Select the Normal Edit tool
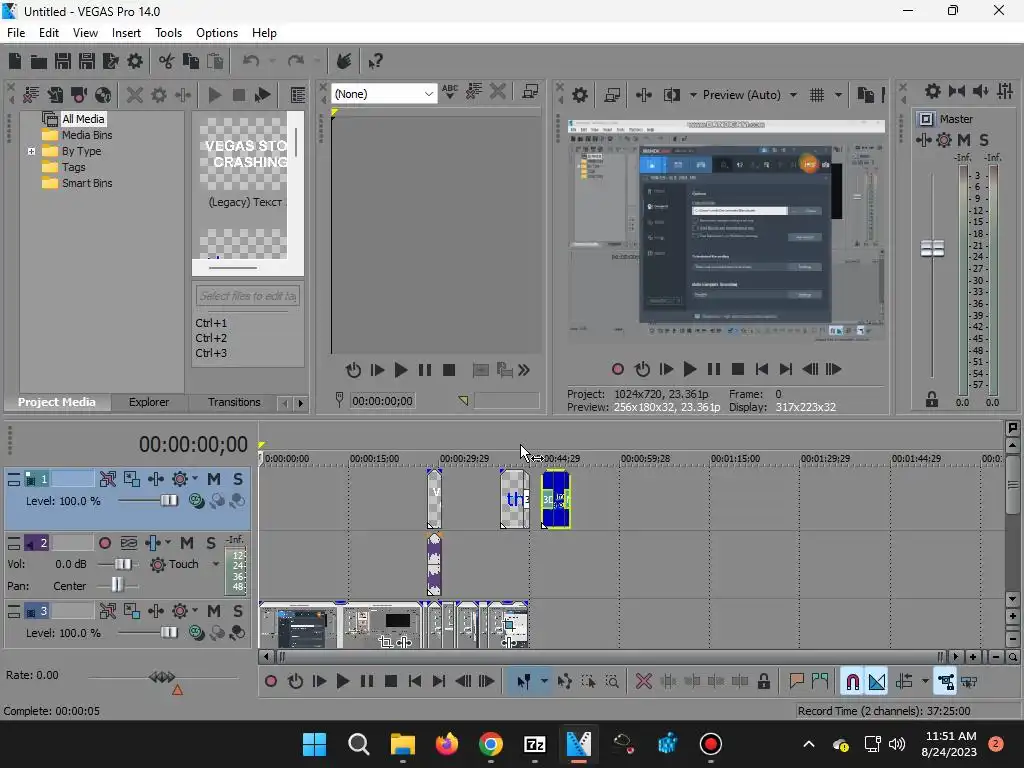 coord(524,682)
